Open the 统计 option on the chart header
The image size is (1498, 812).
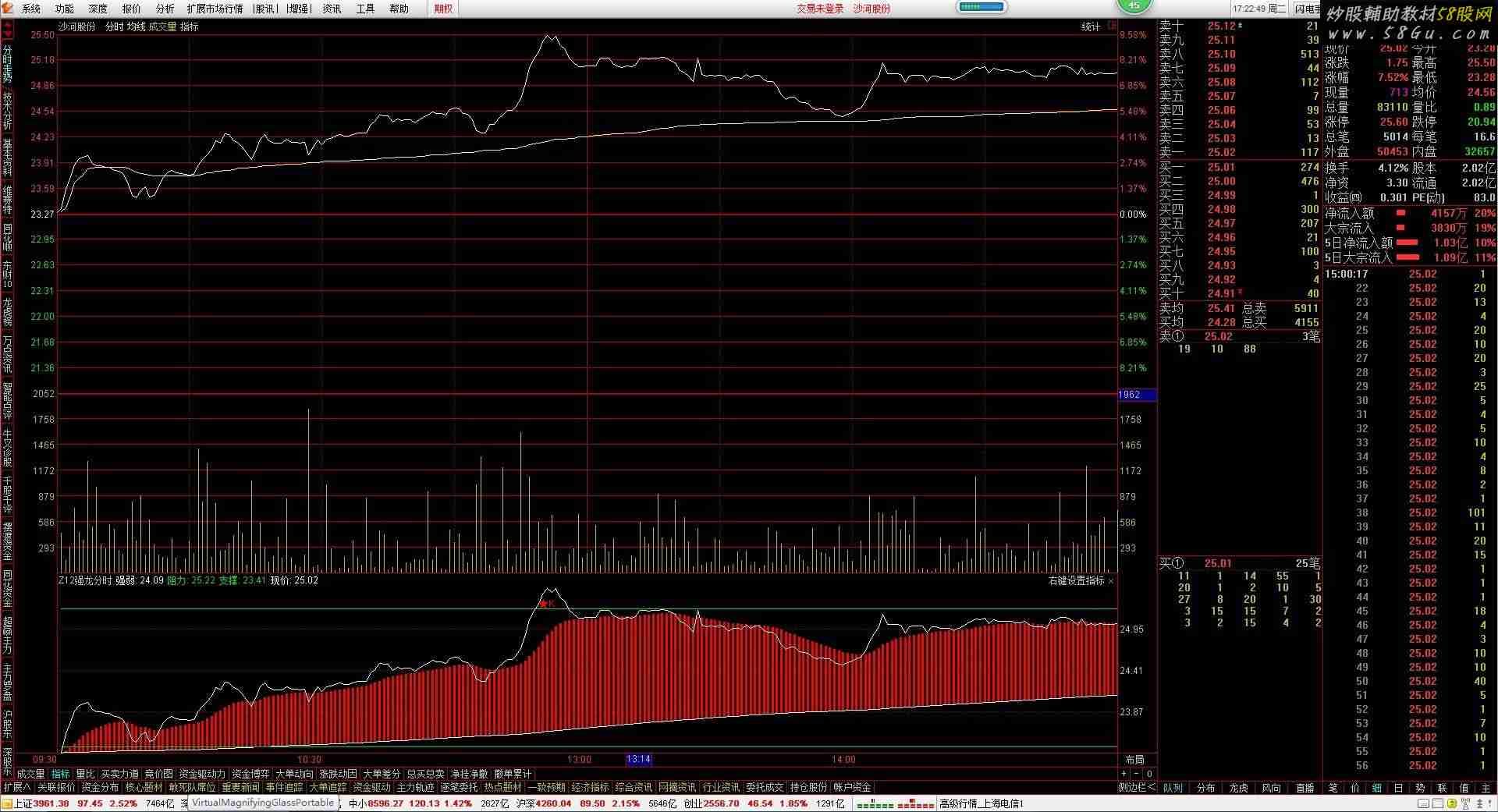coord(1091,27)
